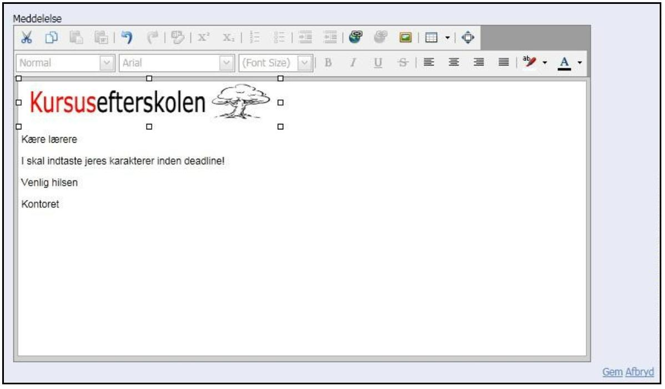Image resolution: width=665 pixels, height=389 pixels.
Task: Open the highlight color dropdown arrow
Action: click(x=545, y=63)
